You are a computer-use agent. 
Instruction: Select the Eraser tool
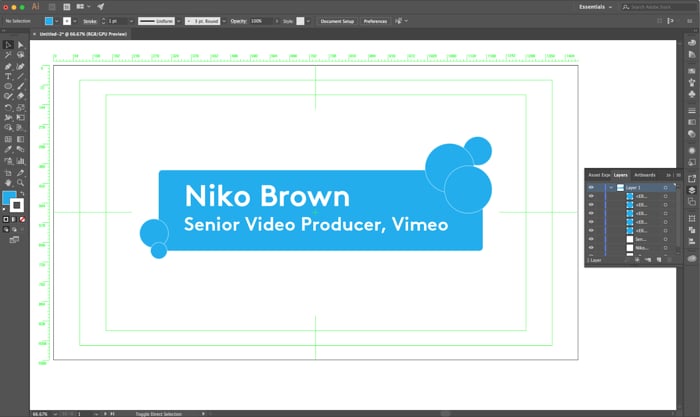coord(21,96)
